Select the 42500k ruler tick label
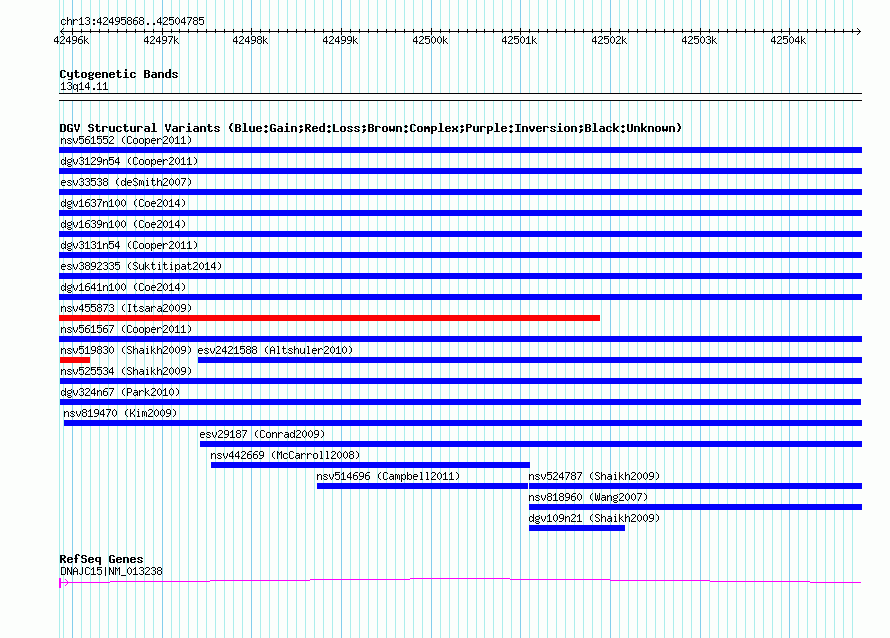 (430, 40)
